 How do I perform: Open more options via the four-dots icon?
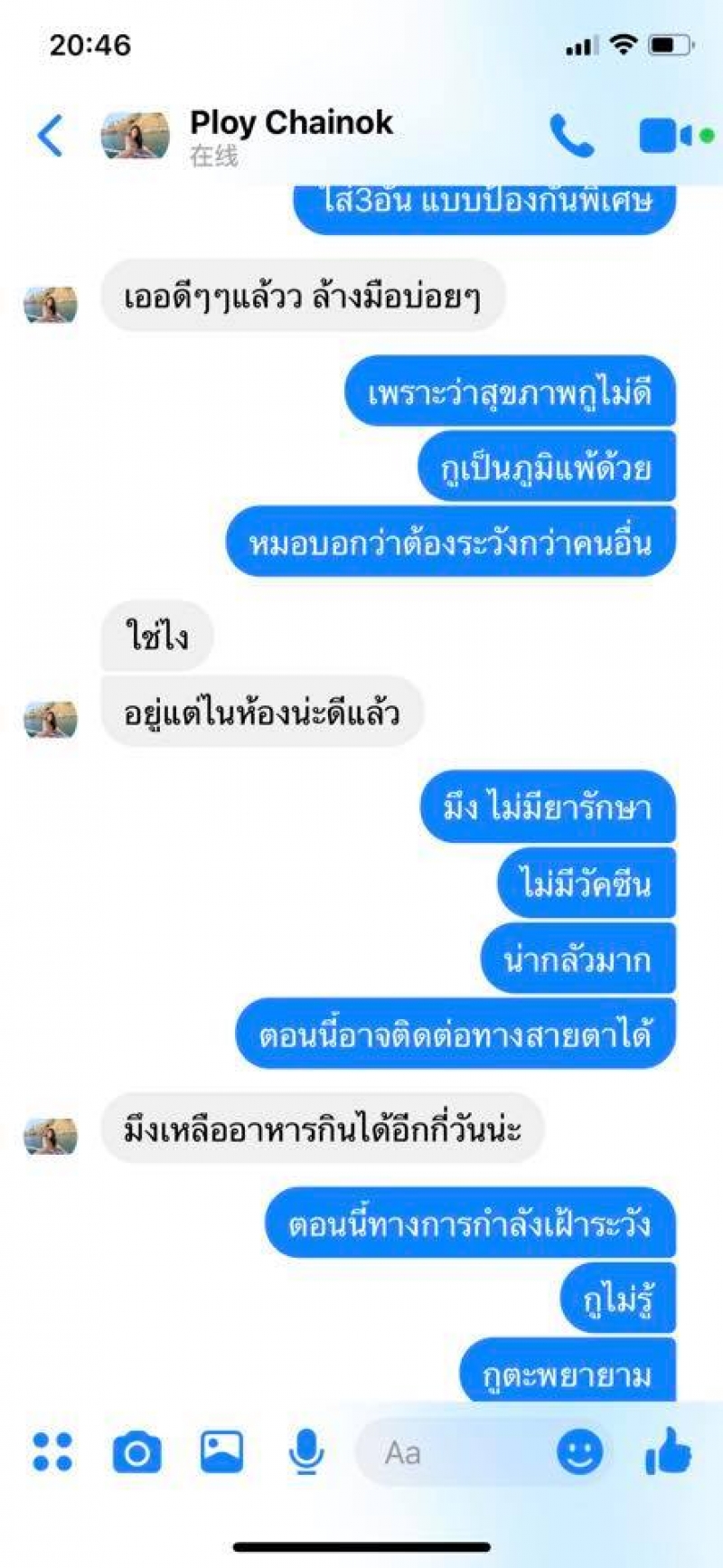[52, 1451]
